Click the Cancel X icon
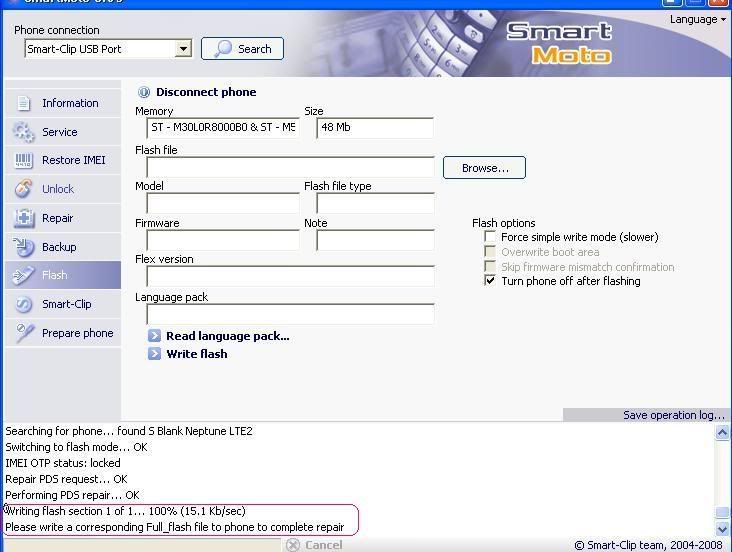Screen dimensions: 732x552 tap(293, 545)
